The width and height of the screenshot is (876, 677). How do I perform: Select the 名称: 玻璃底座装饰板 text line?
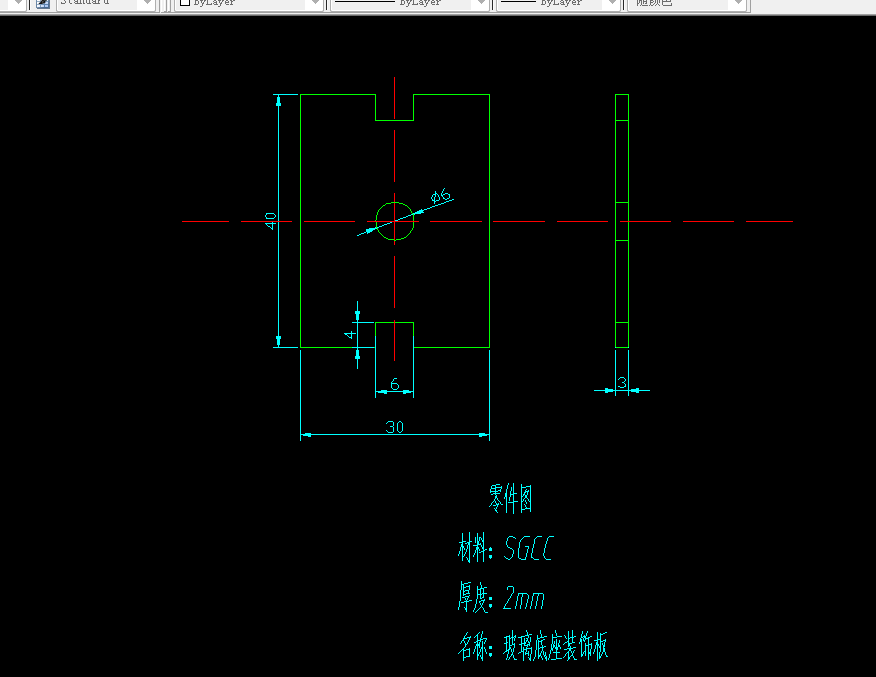pos(532,646)
